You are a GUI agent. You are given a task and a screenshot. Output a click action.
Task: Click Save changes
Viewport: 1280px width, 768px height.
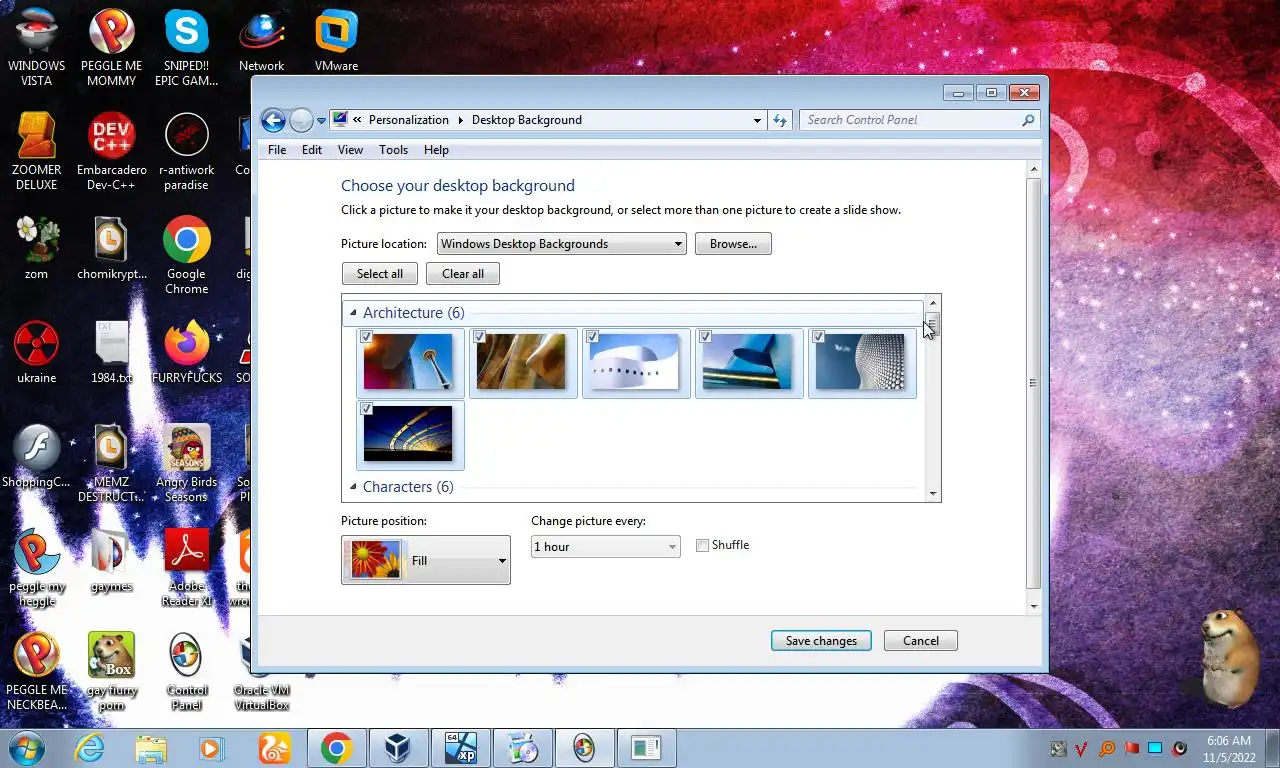[x=821, y=641]
